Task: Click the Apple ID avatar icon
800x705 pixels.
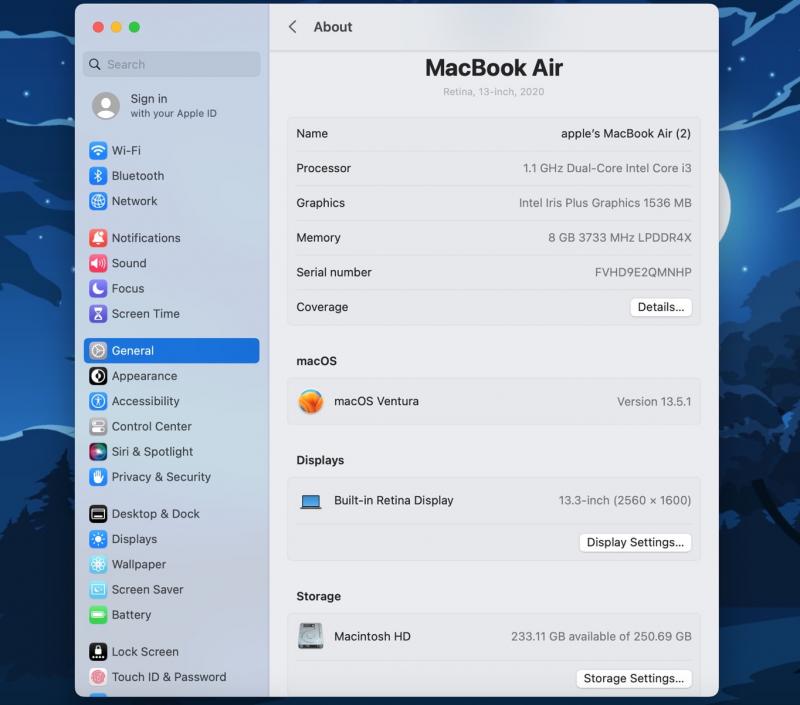Action: point(106,106)
